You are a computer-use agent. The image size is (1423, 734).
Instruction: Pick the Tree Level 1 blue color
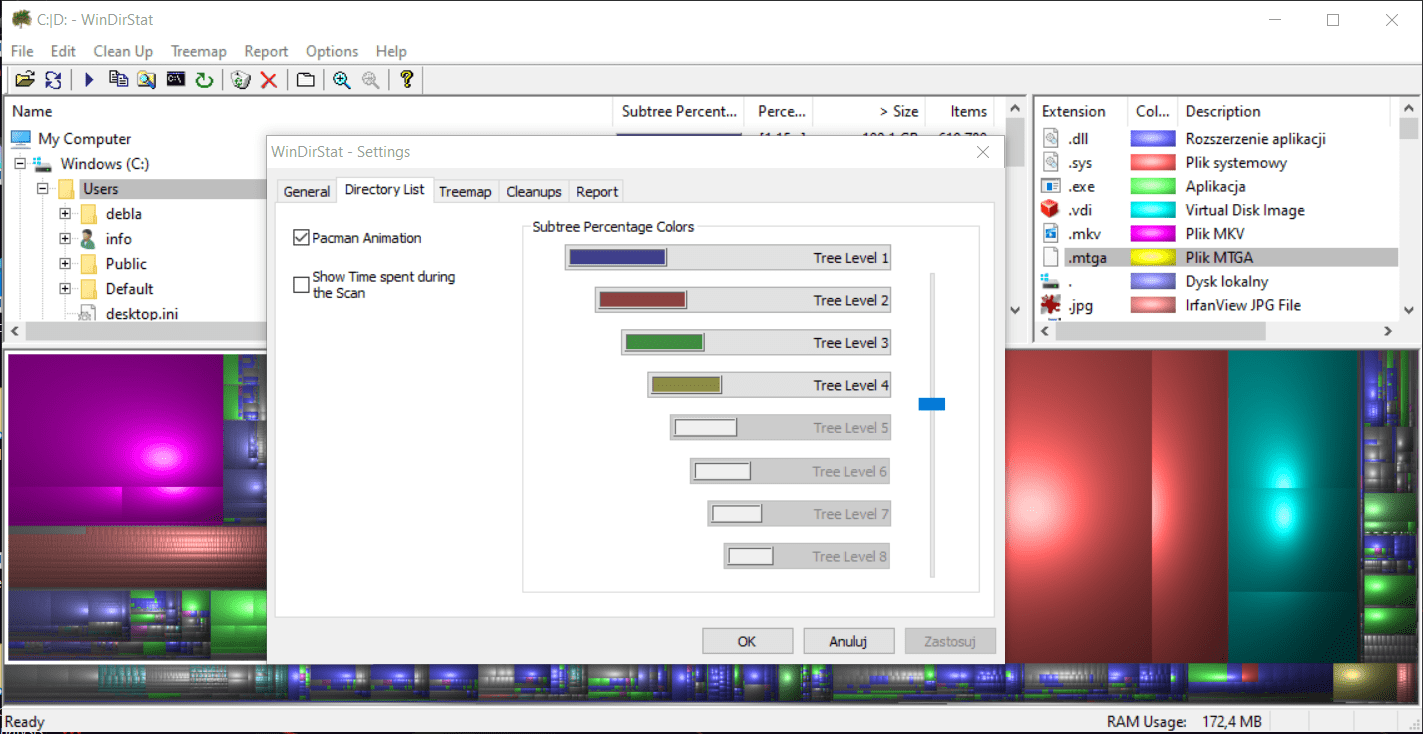(x=616, y=258)
